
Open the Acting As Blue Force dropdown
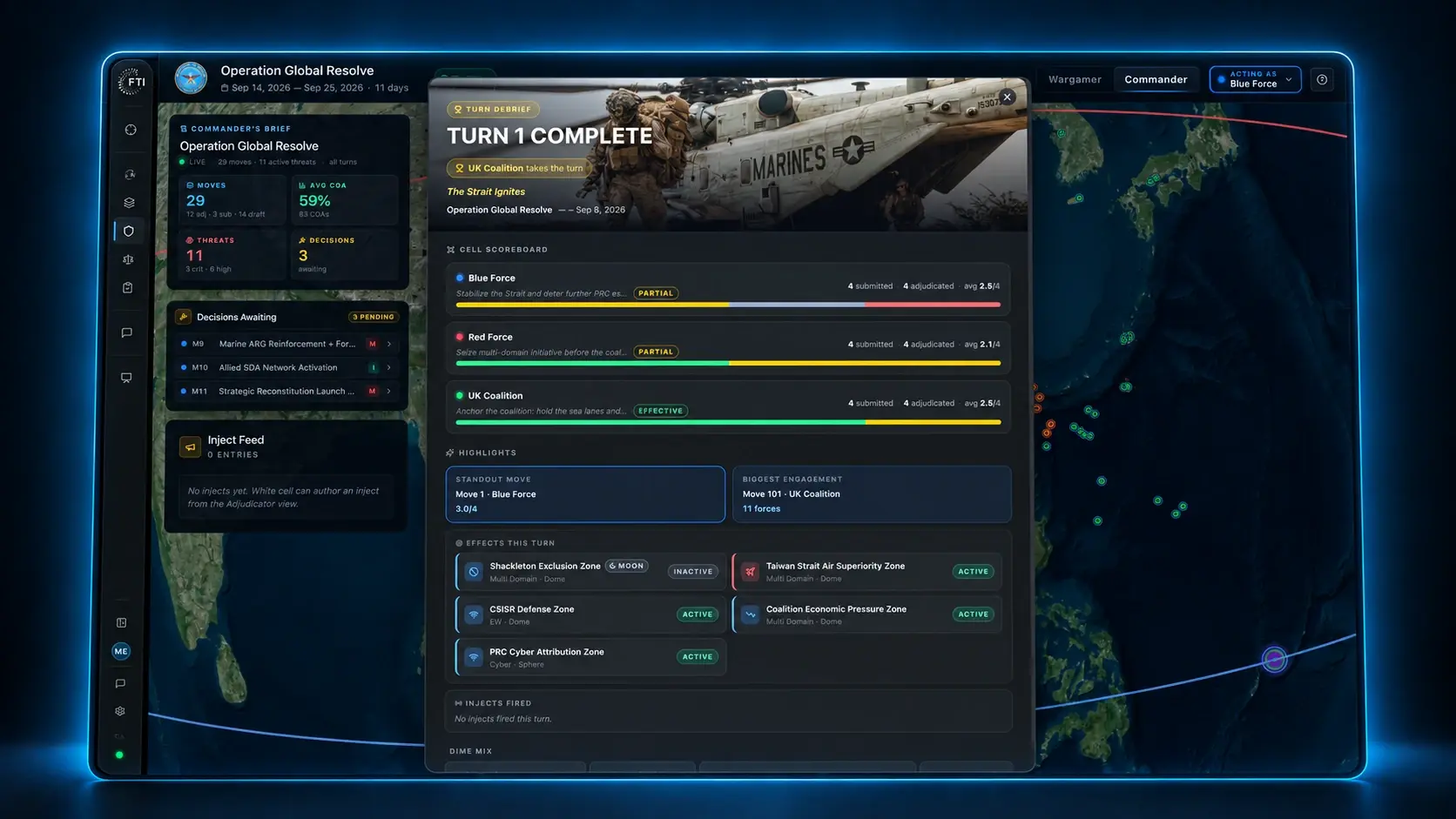click(1256, 79)
